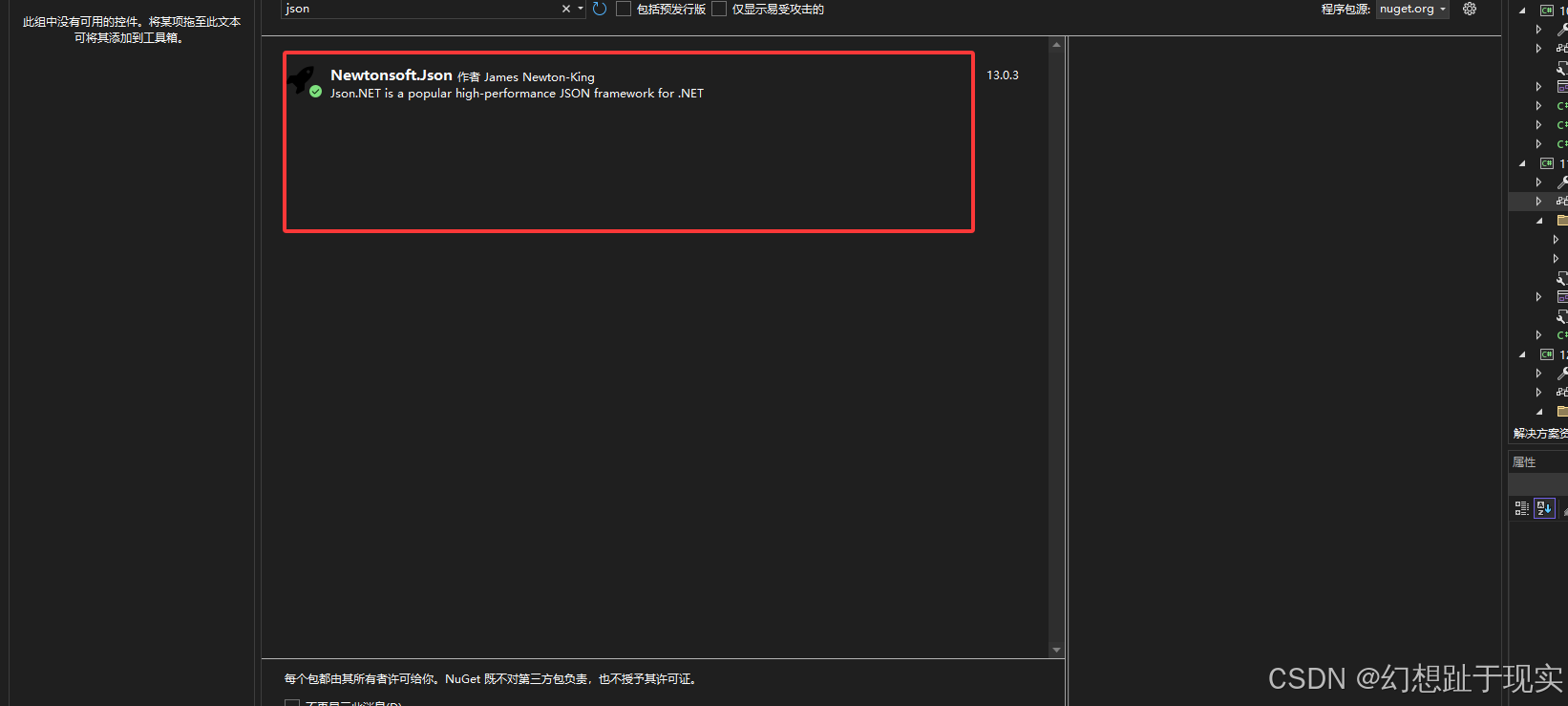The height and width of the screenshot is (706, 1568).
Task: Click the 属性 panel title
Action: (1524, 462)
